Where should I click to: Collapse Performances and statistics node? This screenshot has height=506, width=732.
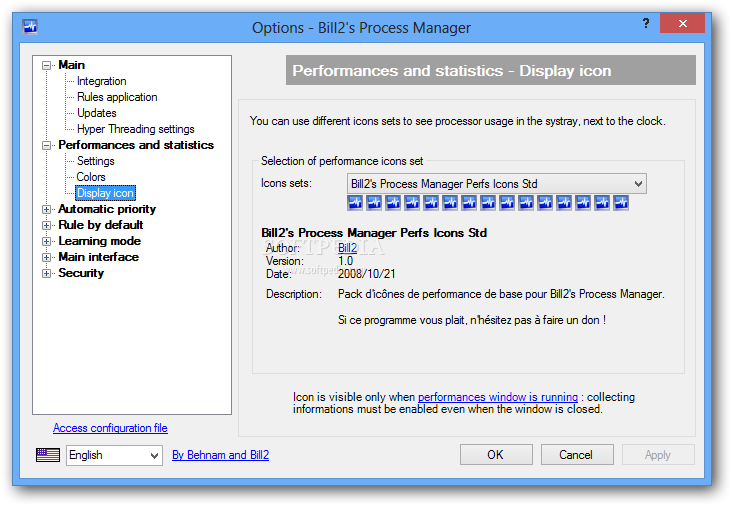(46, 146)
